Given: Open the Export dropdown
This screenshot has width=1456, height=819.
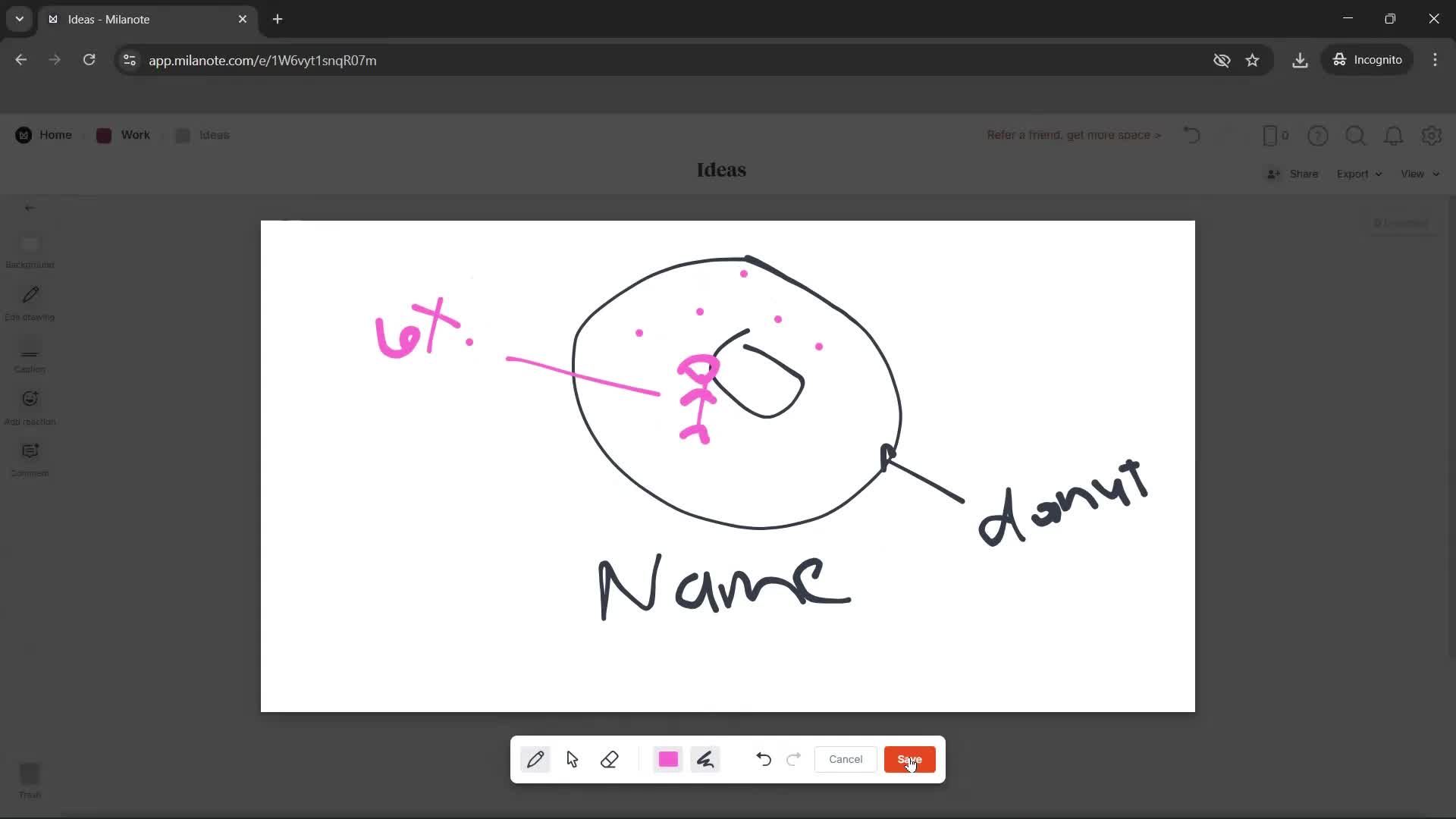Looking at the screenshot, I should tap(1358, 174).
